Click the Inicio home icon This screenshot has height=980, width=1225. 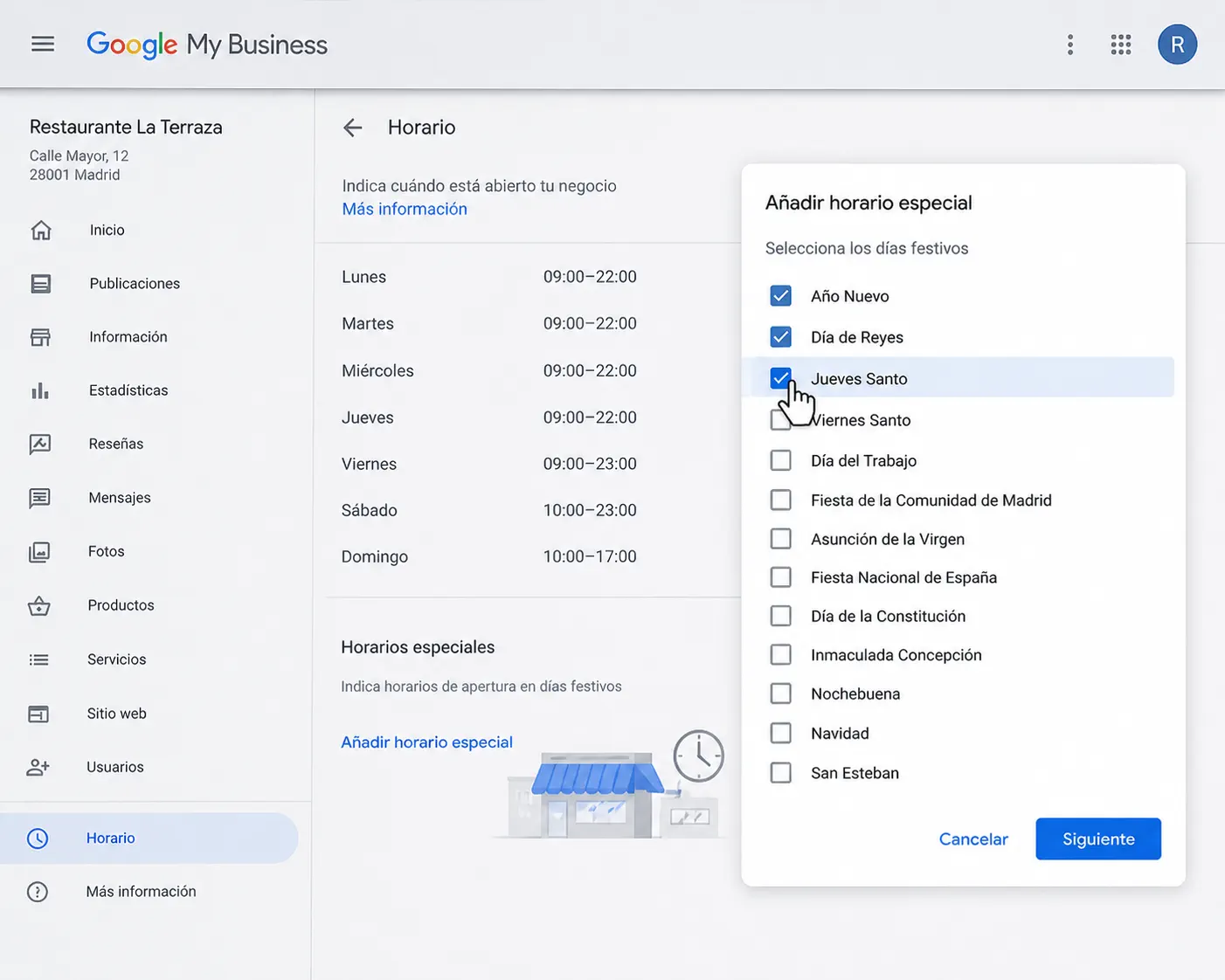click(x=41, y=230)
